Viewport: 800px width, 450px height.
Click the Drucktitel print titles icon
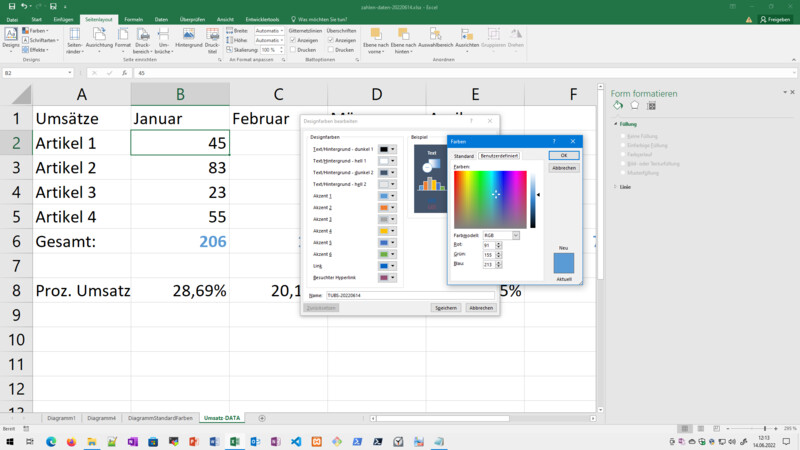[212, 34]
